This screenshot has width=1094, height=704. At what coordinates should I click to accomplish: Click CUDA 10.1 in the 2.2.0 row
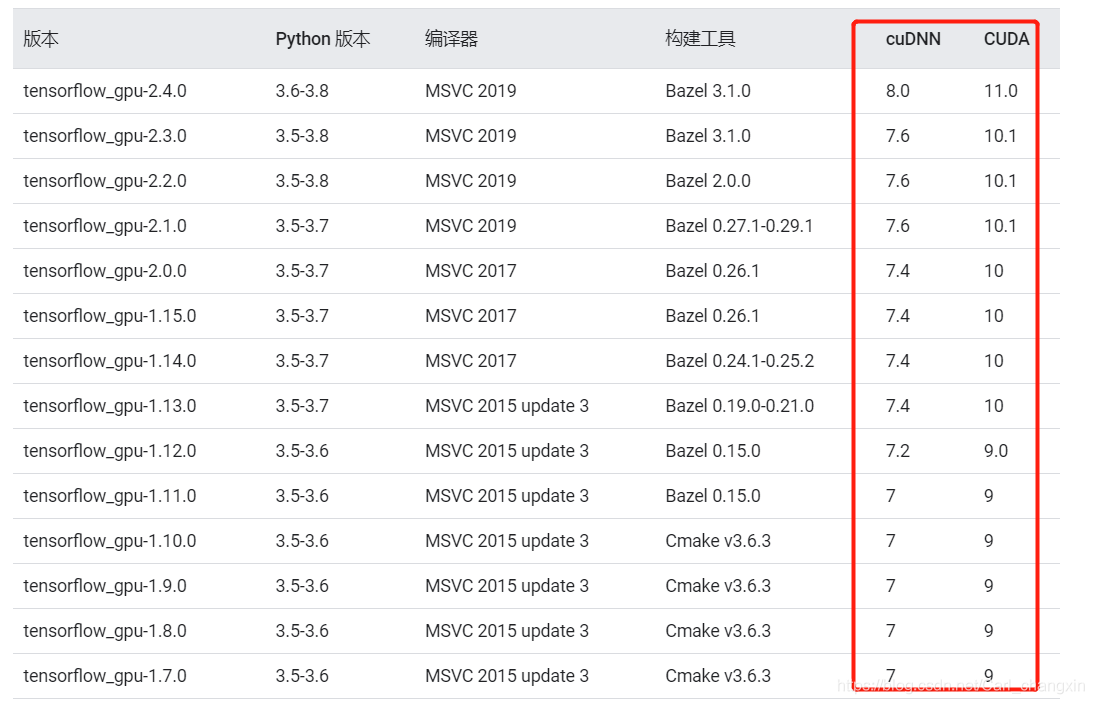point(1000,181)
